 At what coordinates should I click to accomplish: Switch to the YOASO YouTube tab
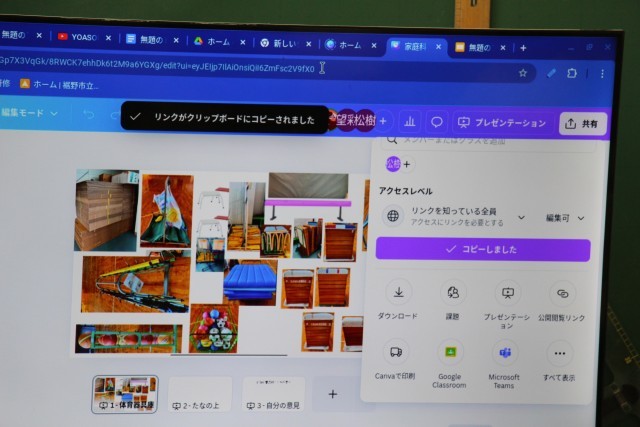tap(80, 37)
